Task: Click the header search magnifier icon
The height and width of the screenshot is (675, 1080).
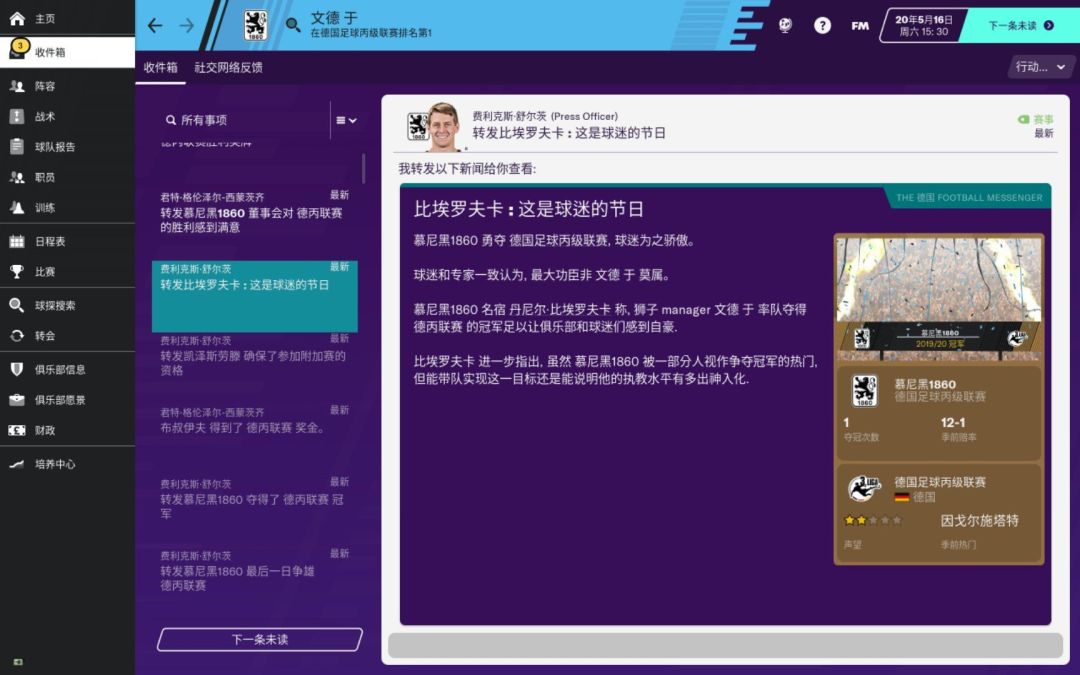Action: [x=293, y=25]
